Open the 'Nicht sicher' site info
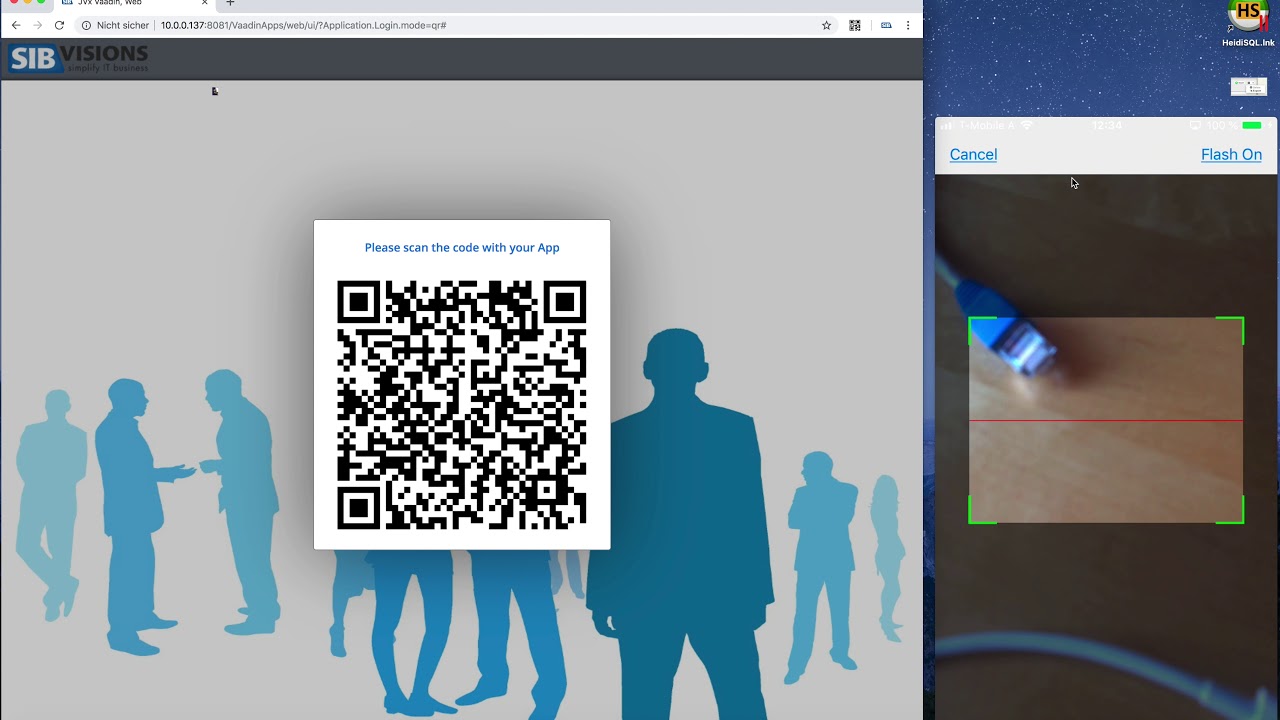This screenshot has height=720, width=1280. tap(115, 25)
